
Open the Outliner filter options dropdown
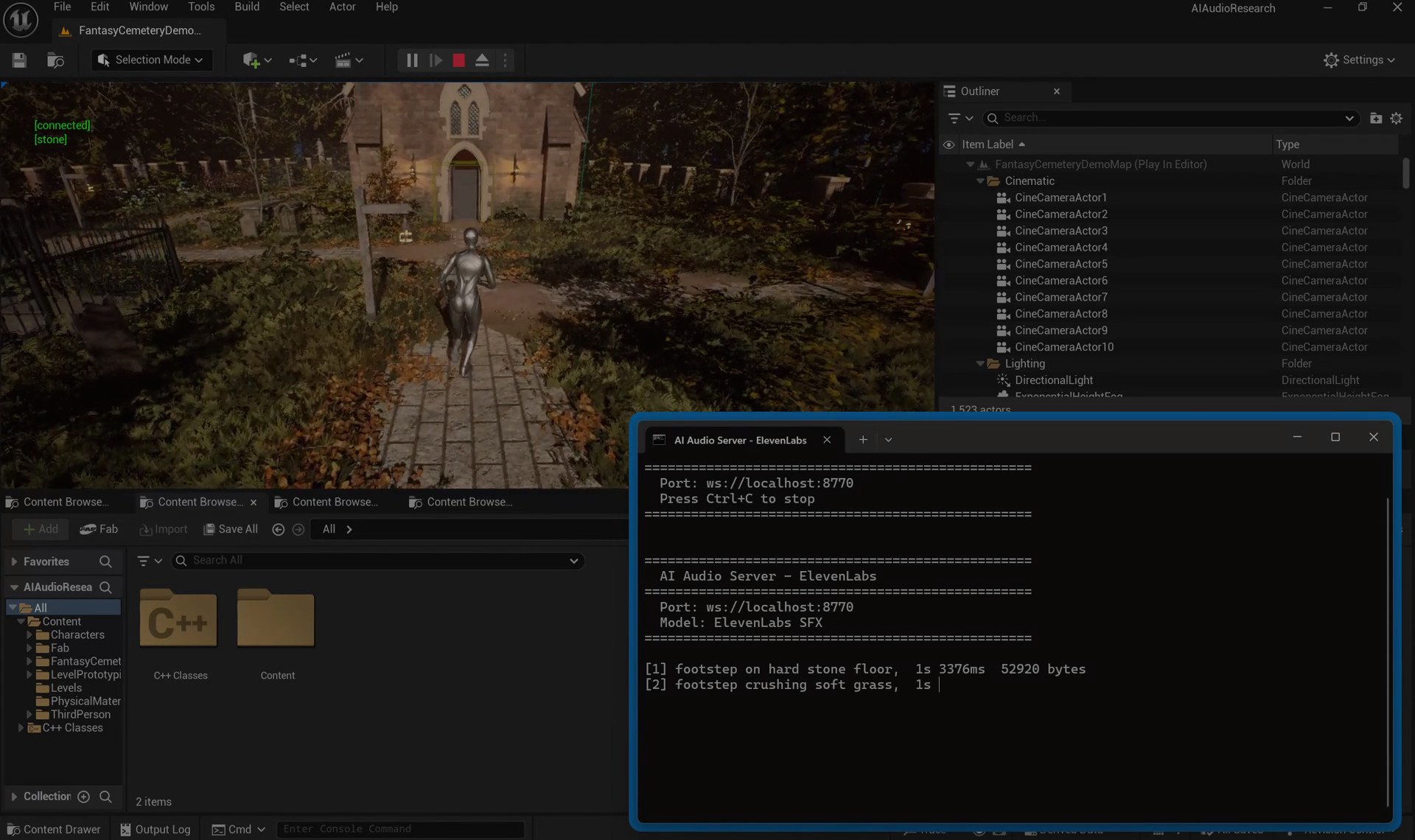pos(960,118)
